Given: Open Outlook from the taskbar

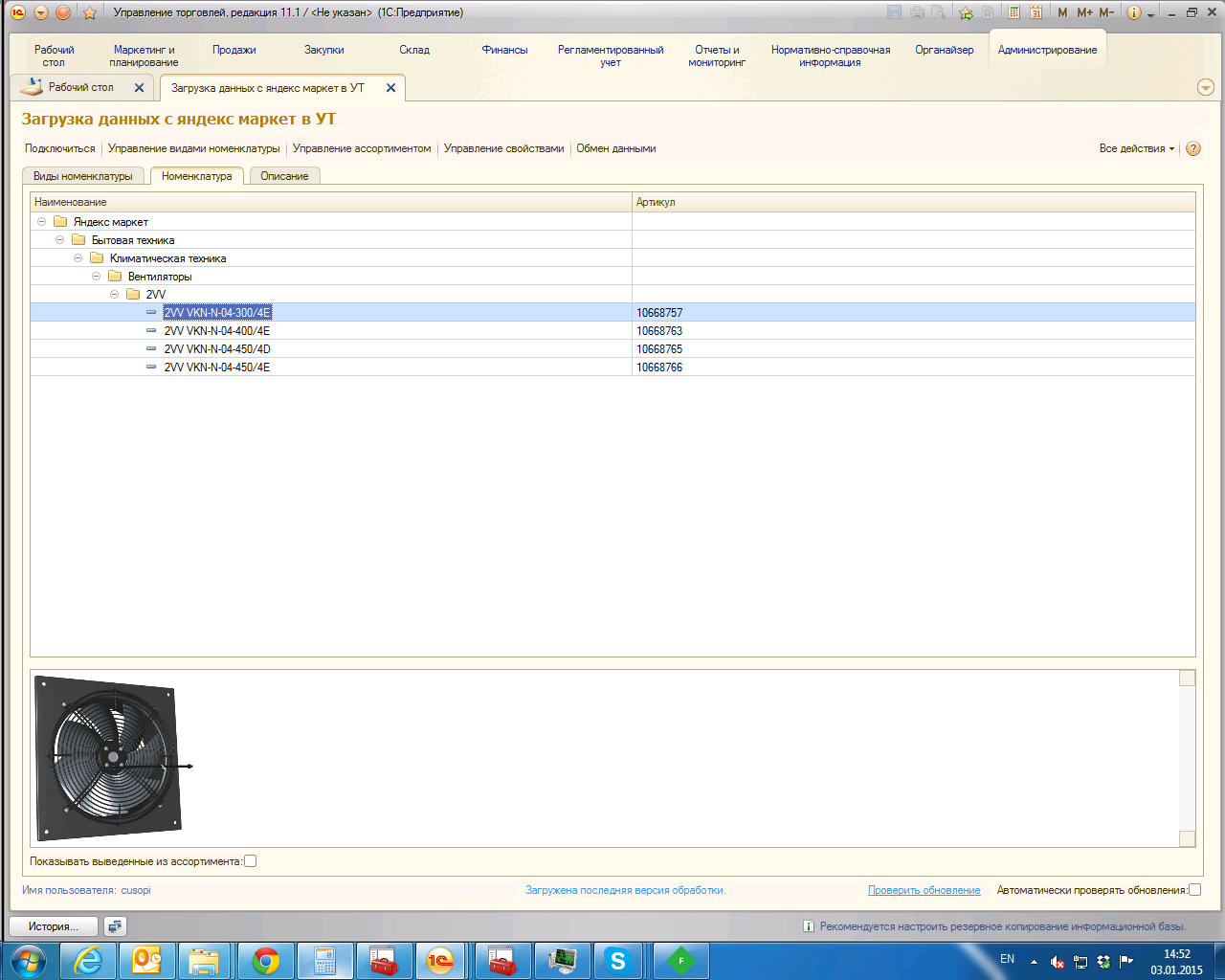Looking at the screenshot, I should [x=147, y=960].
